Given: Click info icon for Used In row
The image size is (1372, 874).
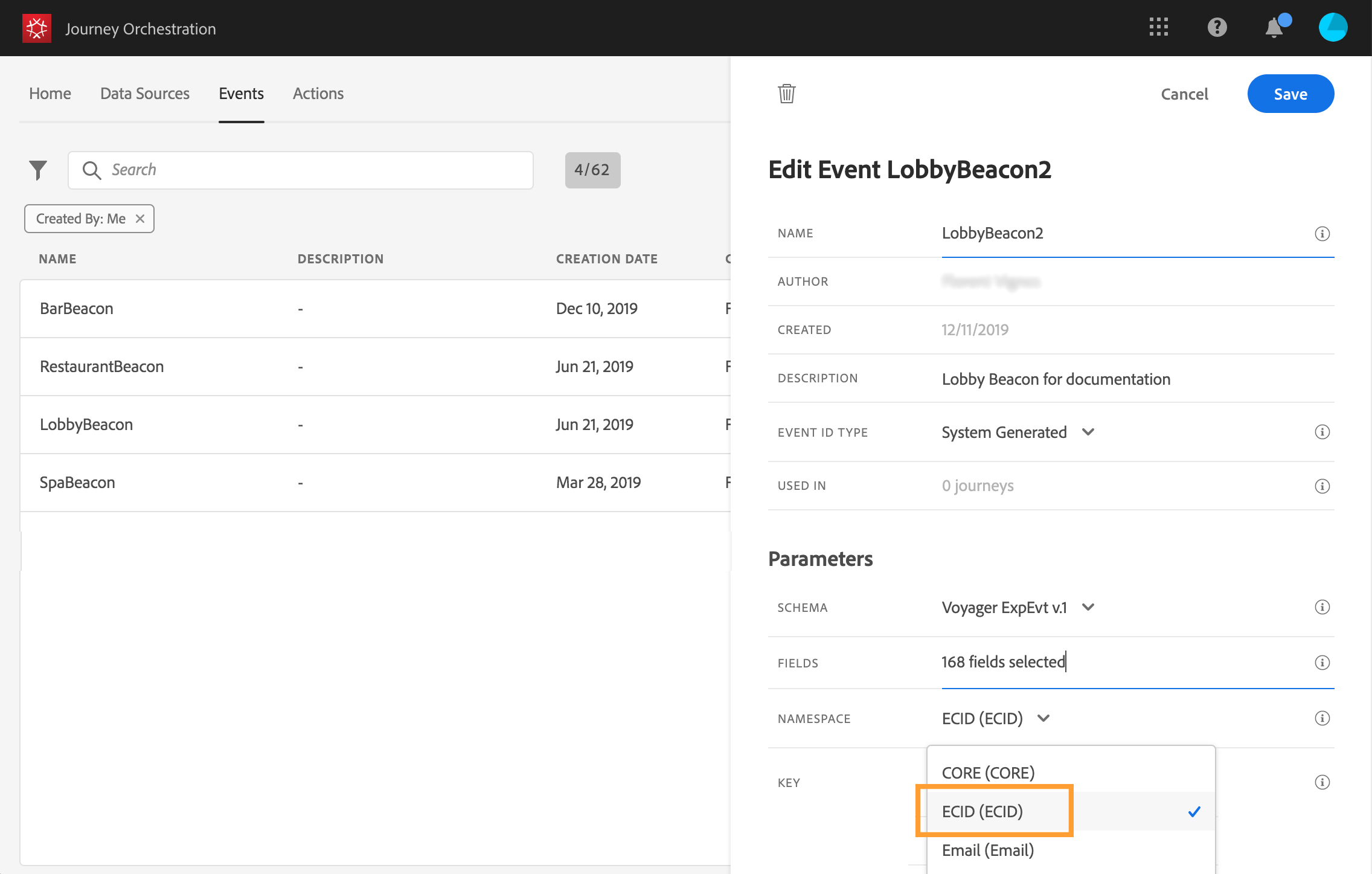Looking at the screenshot, I should click(1322, 486).
